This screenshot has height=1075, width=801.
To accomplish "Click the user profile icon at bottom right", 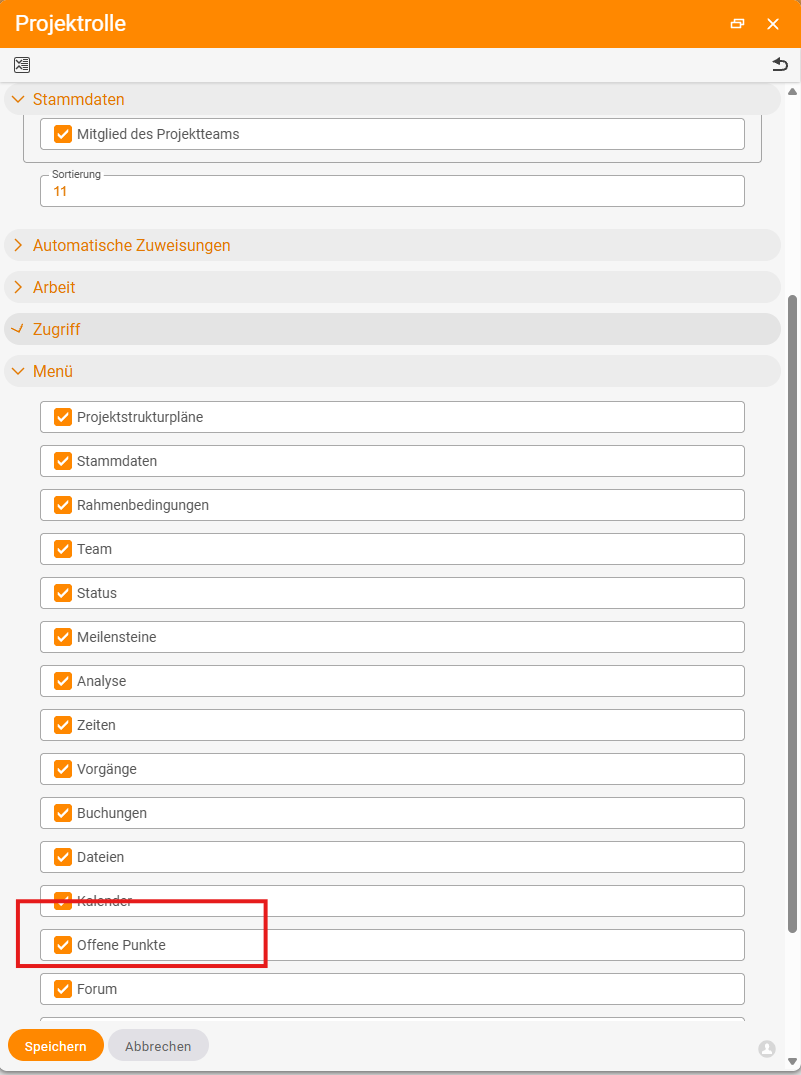I will point(767,1048).
